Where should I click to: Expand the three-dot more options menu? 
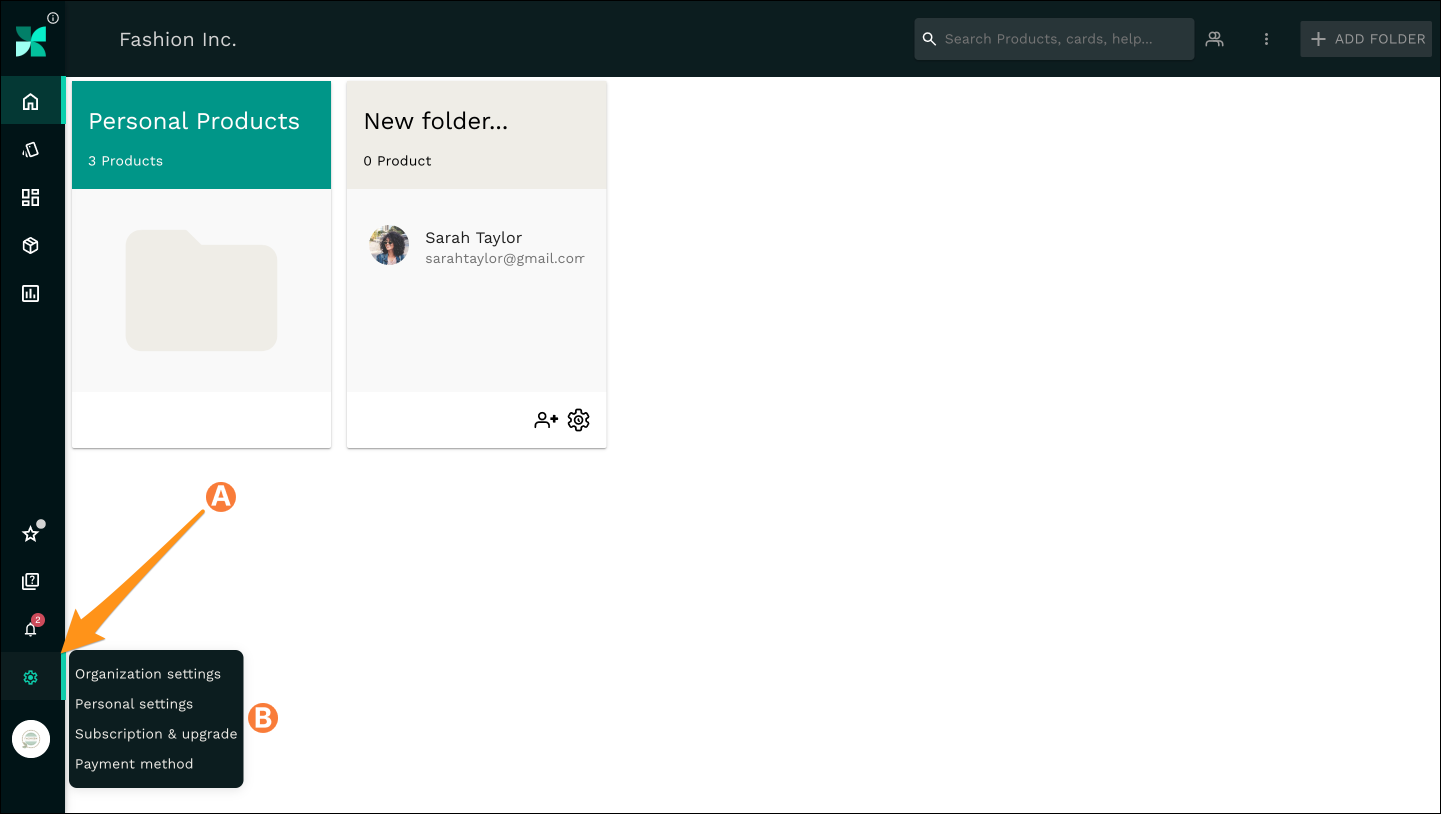[1266, 39]
